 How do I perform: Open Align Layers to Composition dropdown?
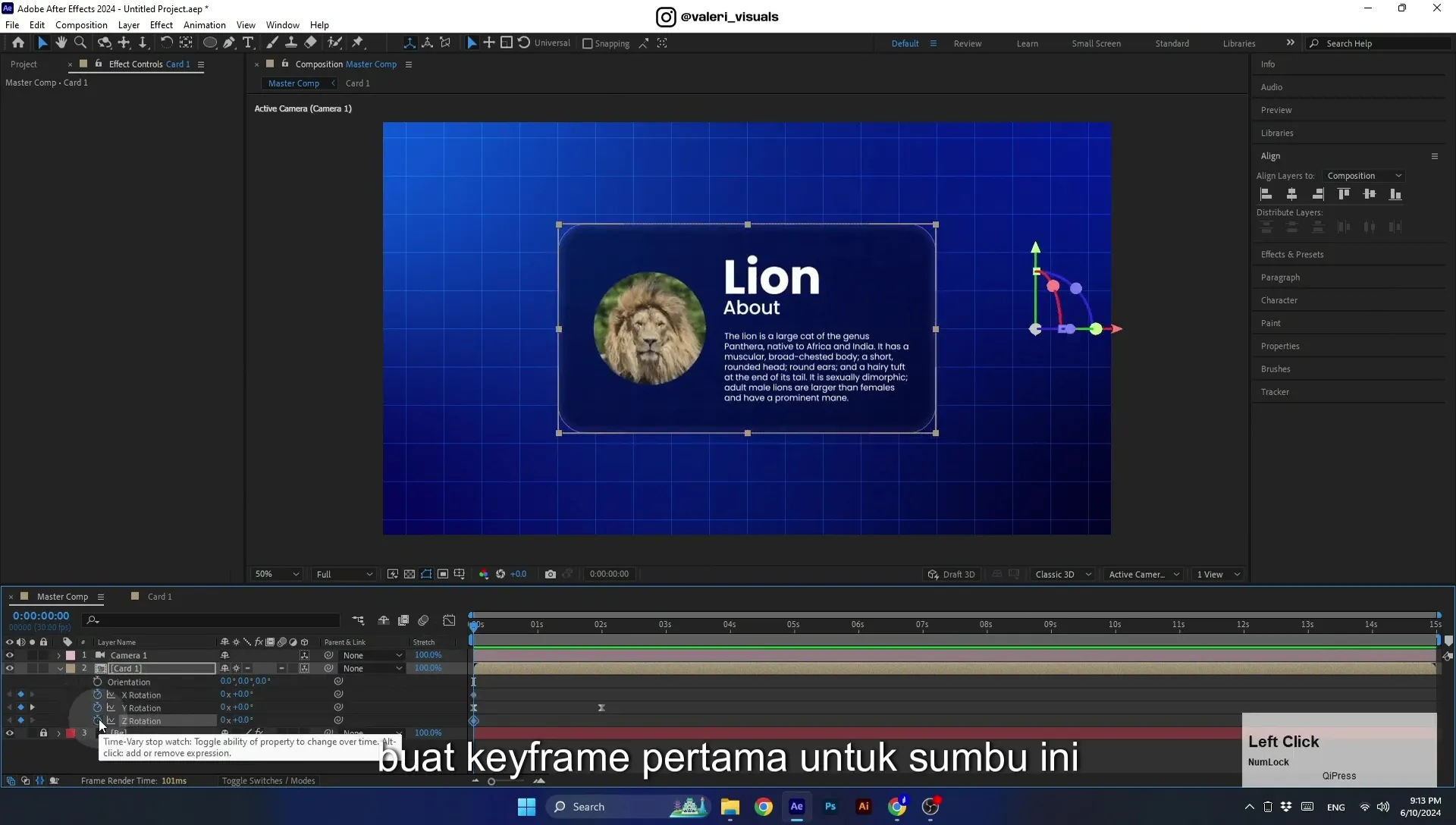(1364, 176)
